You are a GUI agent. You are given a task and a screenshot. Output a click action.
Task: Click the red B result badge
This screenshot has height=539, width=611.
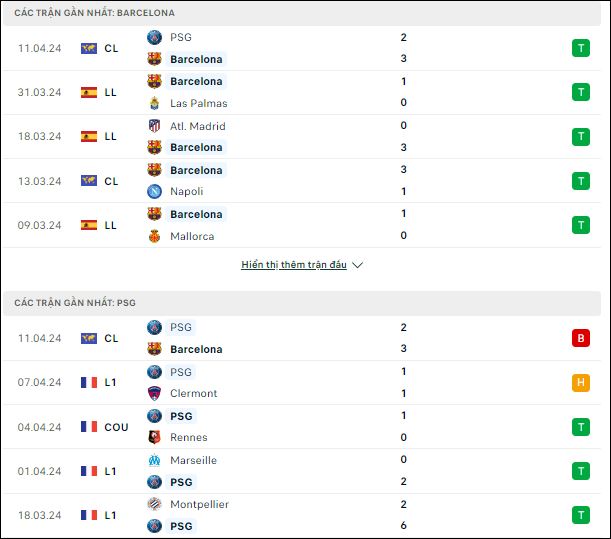pyautogui.click(x=581, y=338)
